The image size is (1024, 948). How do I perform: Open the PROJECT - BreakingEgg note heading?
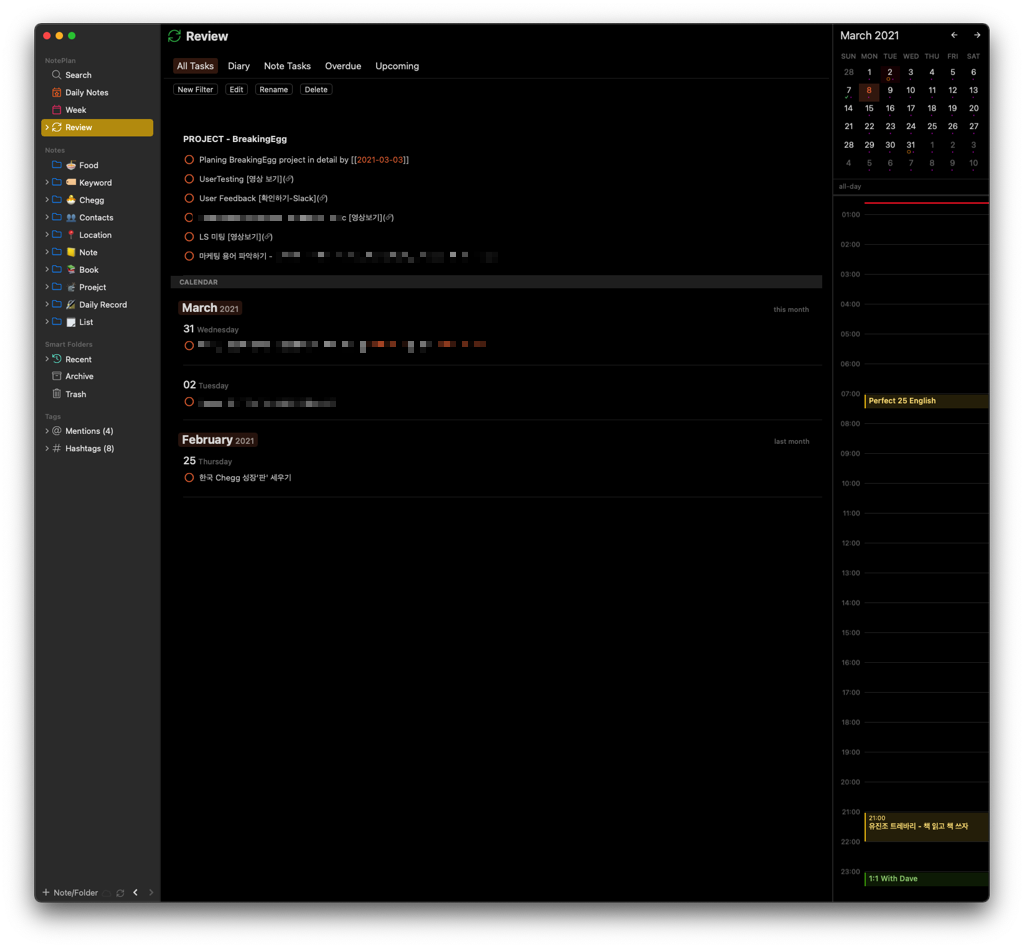(x=235, y=139)
